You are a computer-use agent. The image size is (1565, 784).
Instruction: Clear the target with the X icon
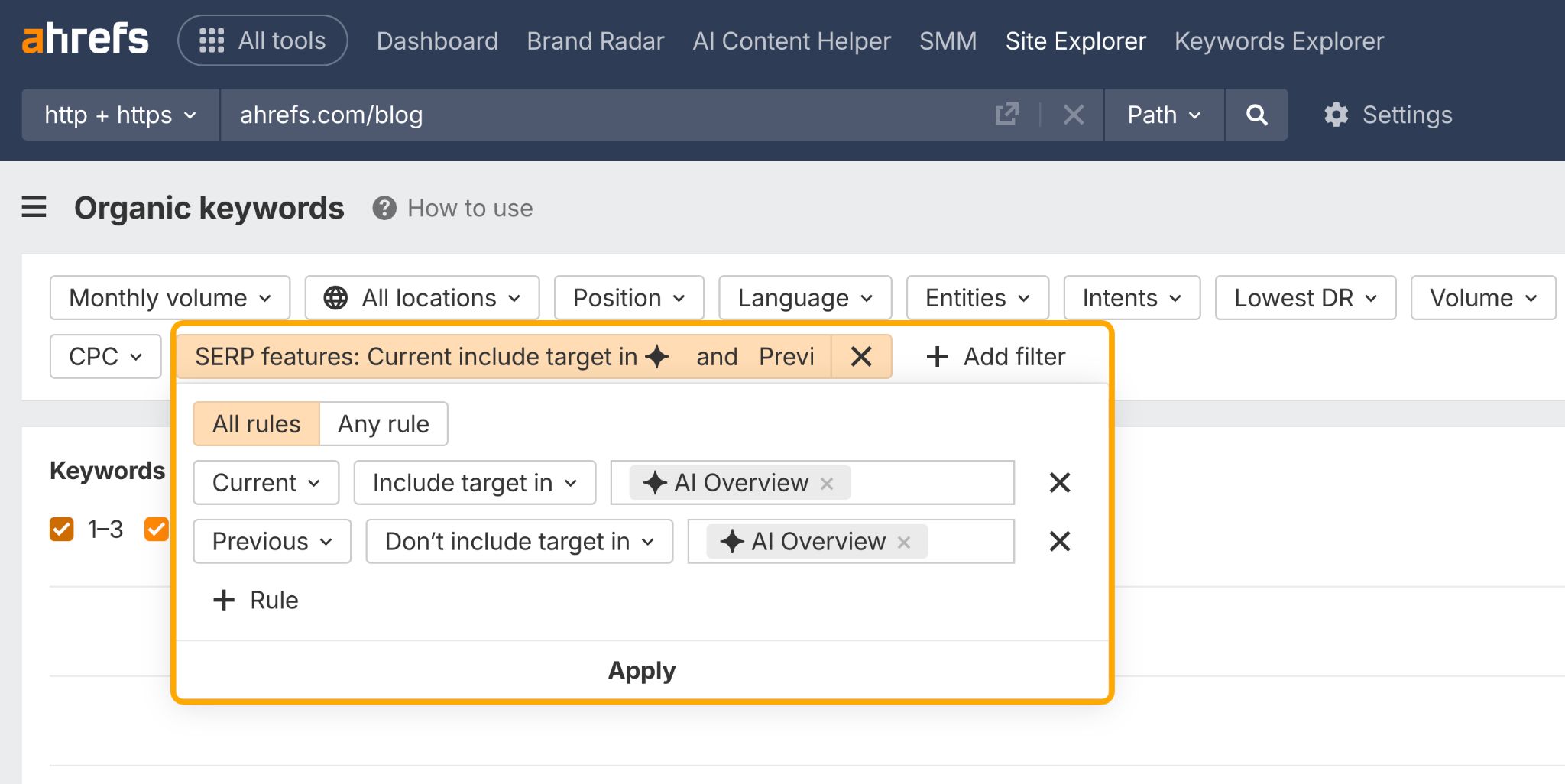(x=1073, y=115)
